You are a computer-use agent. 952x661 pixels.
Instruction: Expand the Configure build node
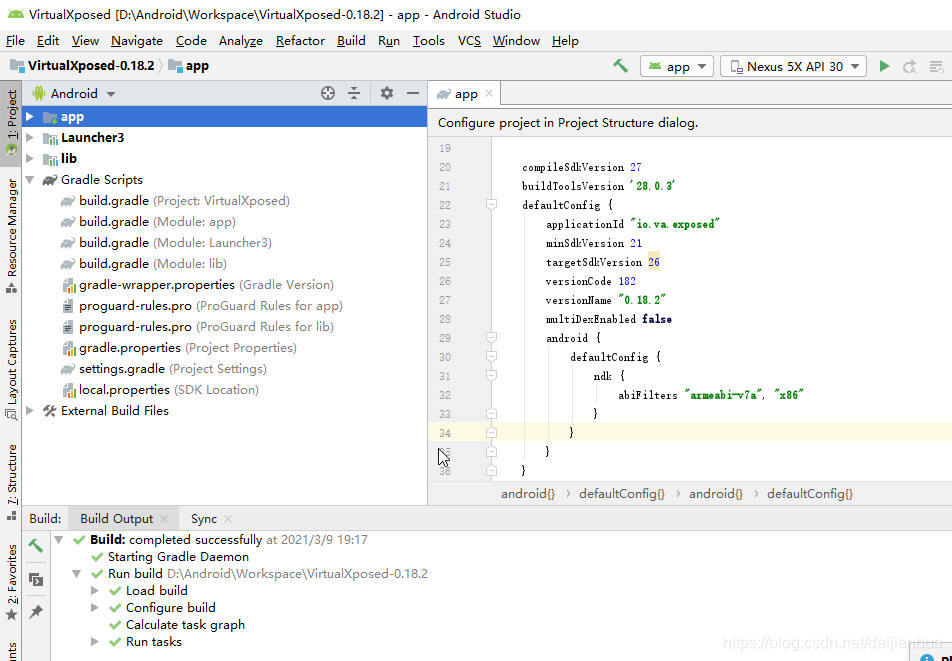tap(95, 608)
